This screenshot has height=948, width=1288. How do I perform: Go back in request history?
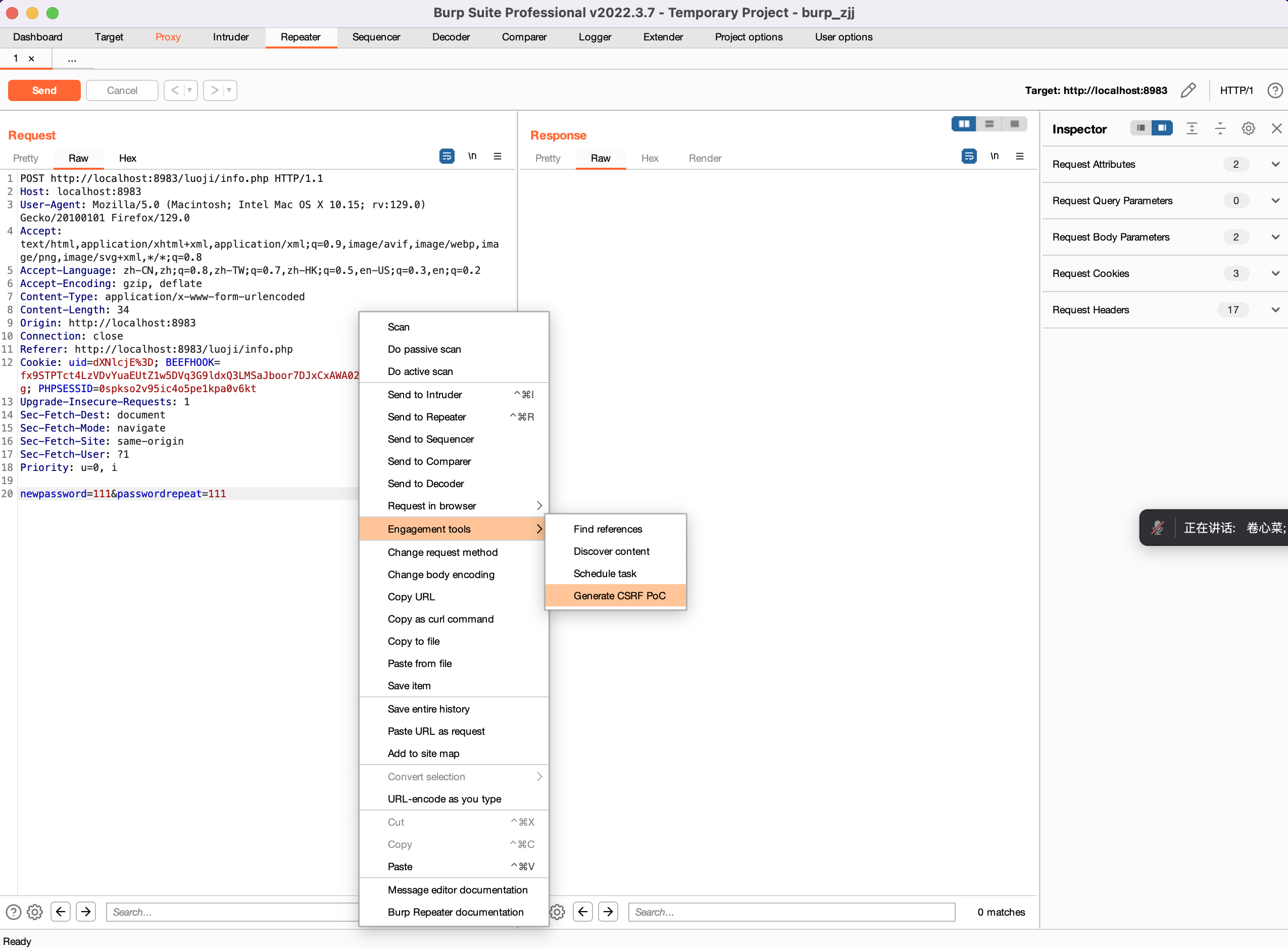point(175,90)
